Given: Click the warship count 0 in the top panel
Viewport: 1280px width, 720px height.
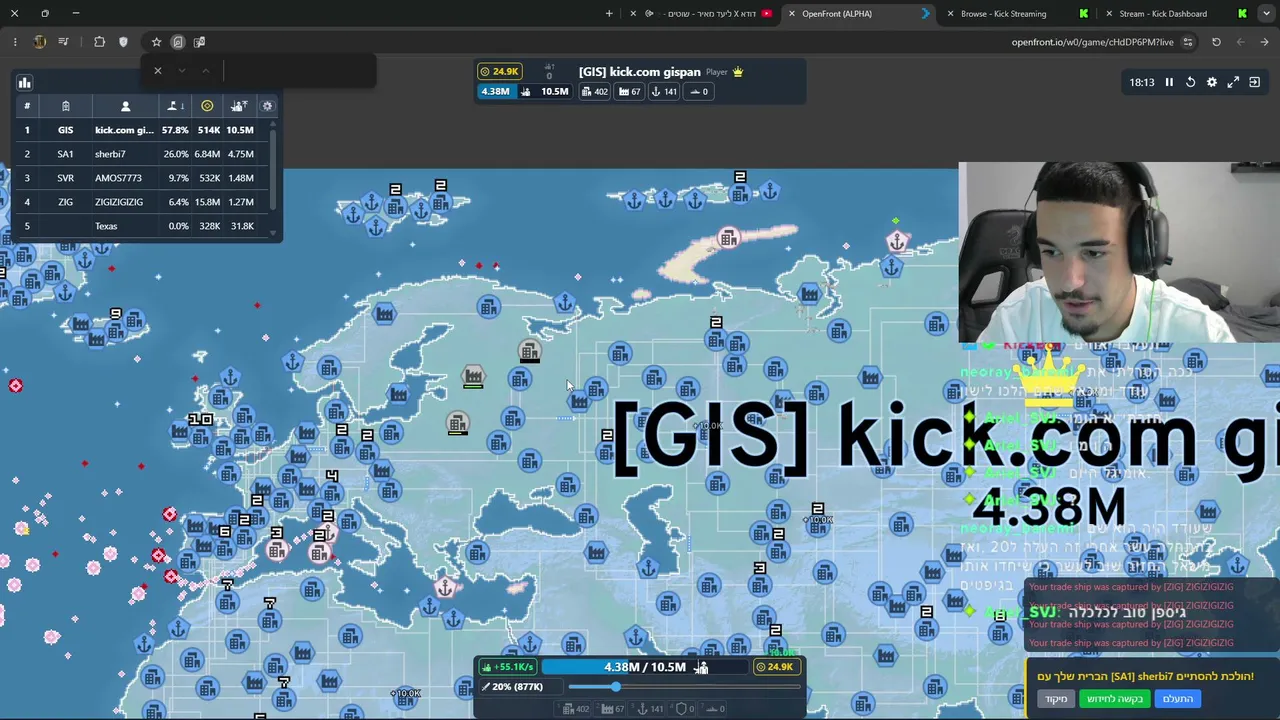Looking at the screenshot, I should point(699,92).
